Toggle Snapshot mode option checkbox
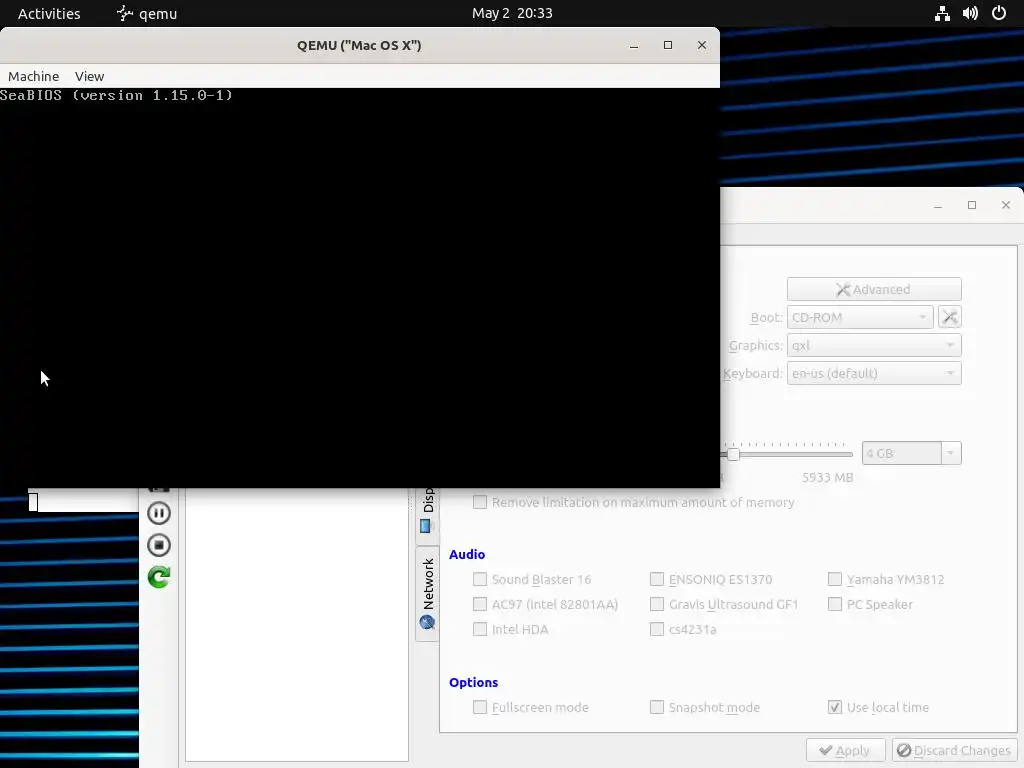The image size is (1024, 768). (657, 707)
